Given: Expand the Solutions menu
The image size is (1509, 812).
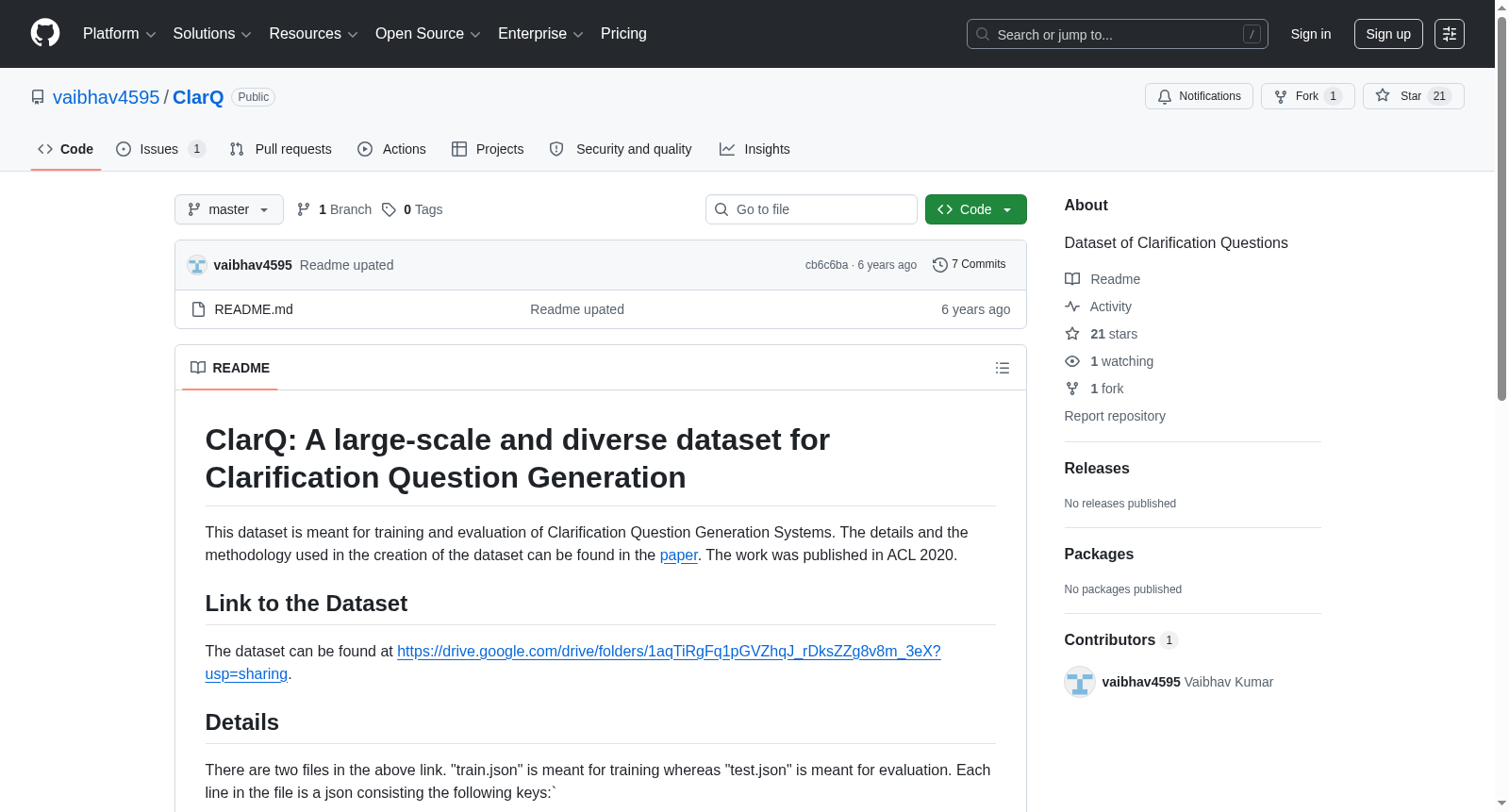Looking at the screenshot, I should [212, 34].
